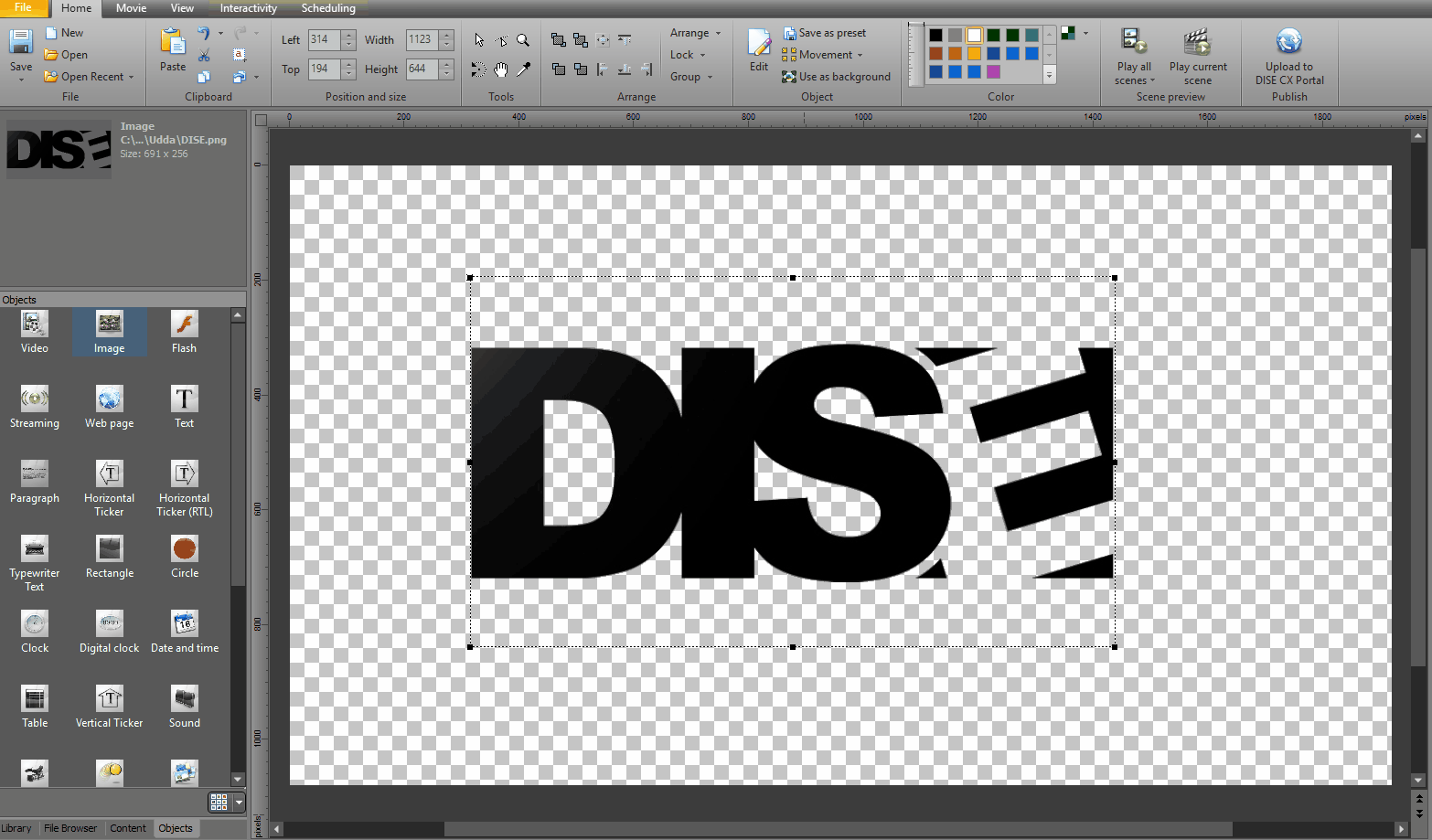Activate the hand pan tool
Viewport: 1432px width, 840px height.
(501, 69)
